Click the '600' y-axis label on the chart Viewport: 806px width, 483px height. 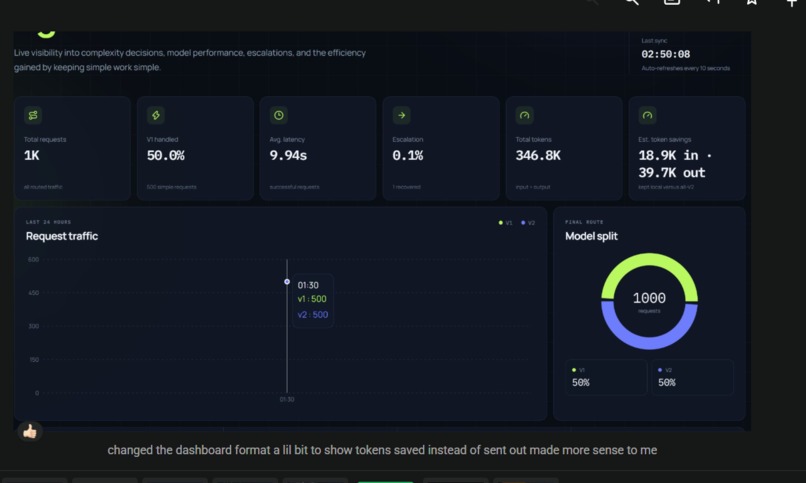pos(33,259)
